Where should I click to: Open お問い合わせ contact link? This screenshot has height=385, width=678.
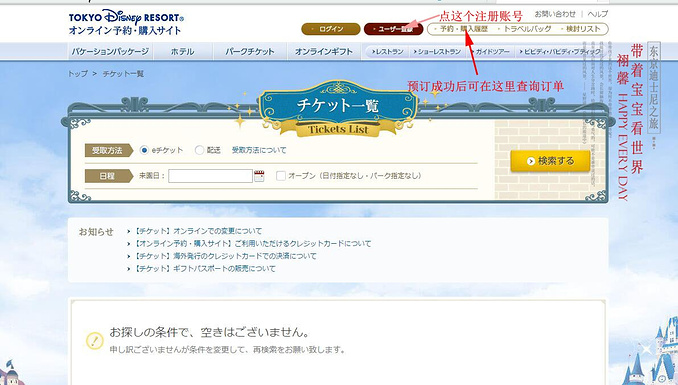tap(555, 14)
